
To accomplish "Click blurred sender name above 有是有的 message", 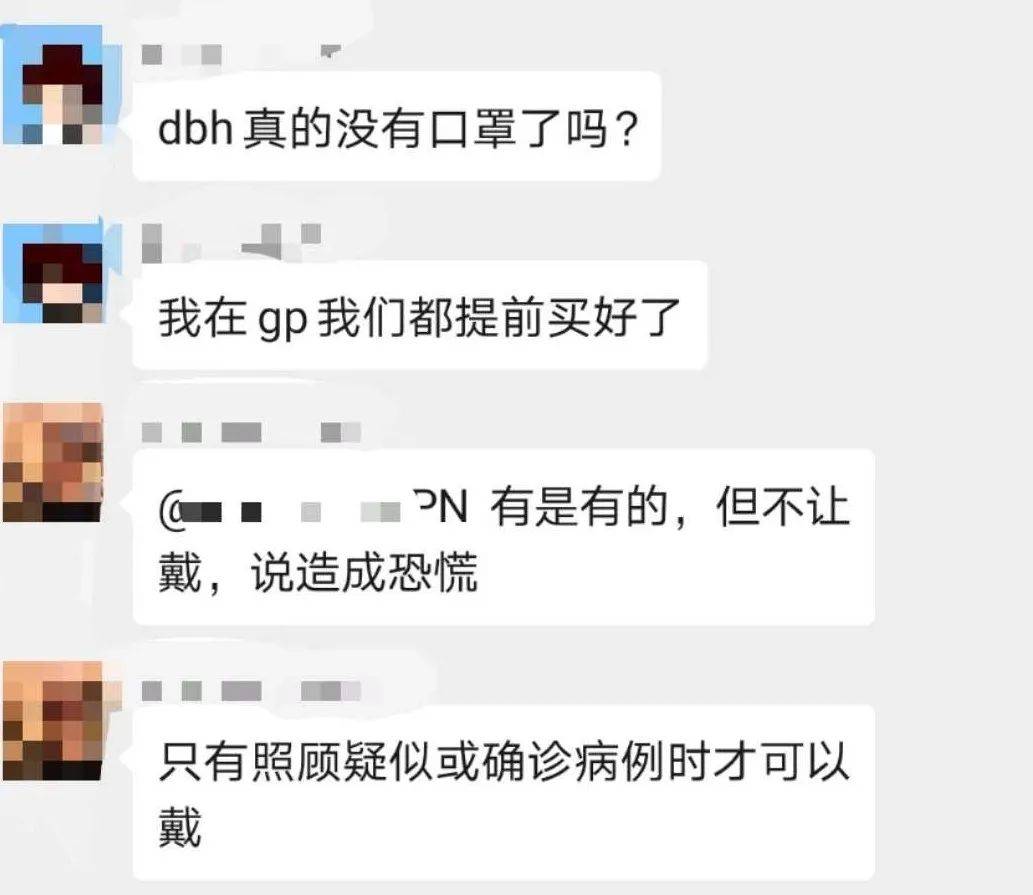I will [x=251, y=433].
